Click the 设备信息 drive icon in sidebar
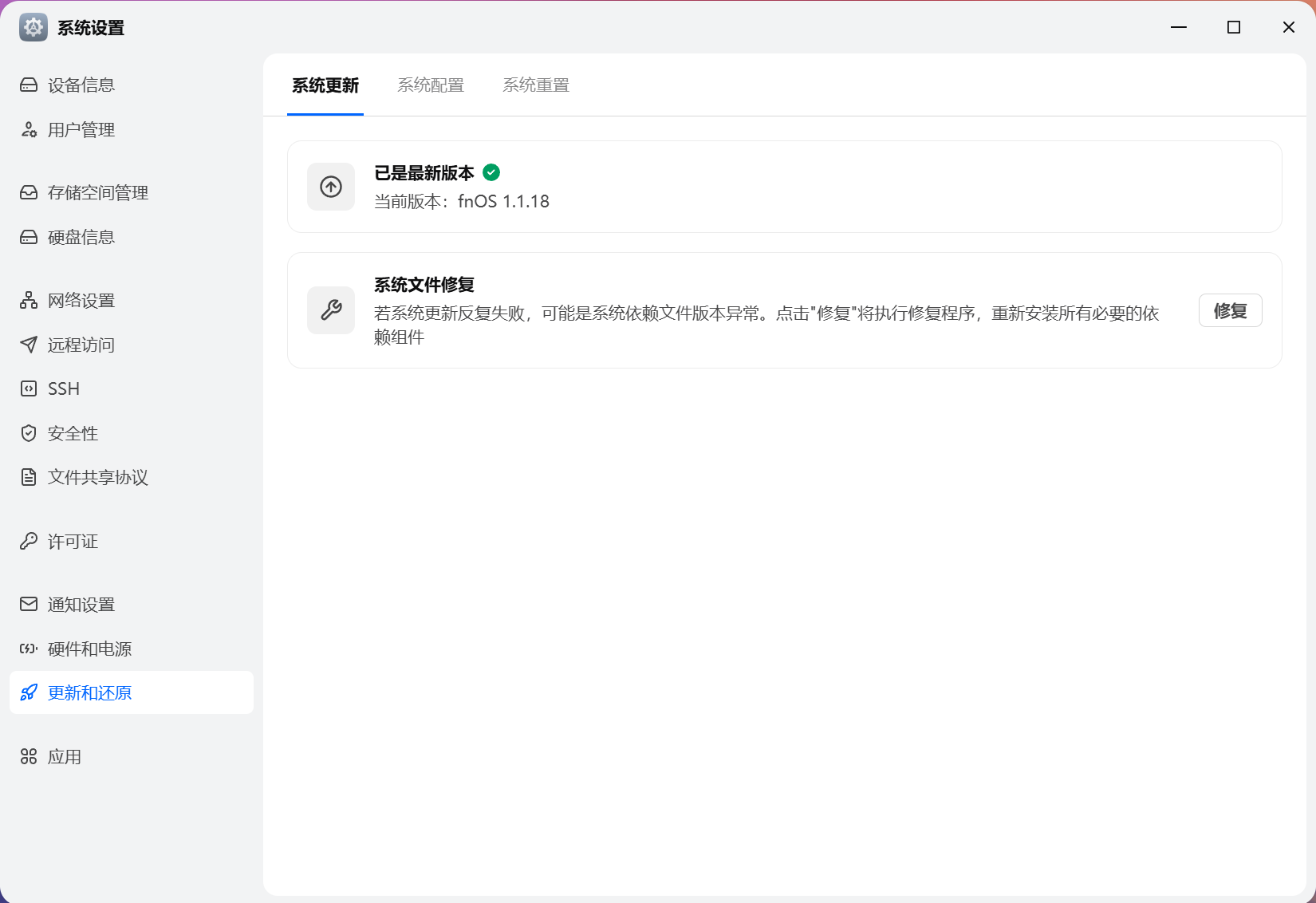 pyautogui.click(x=29, y=85)
